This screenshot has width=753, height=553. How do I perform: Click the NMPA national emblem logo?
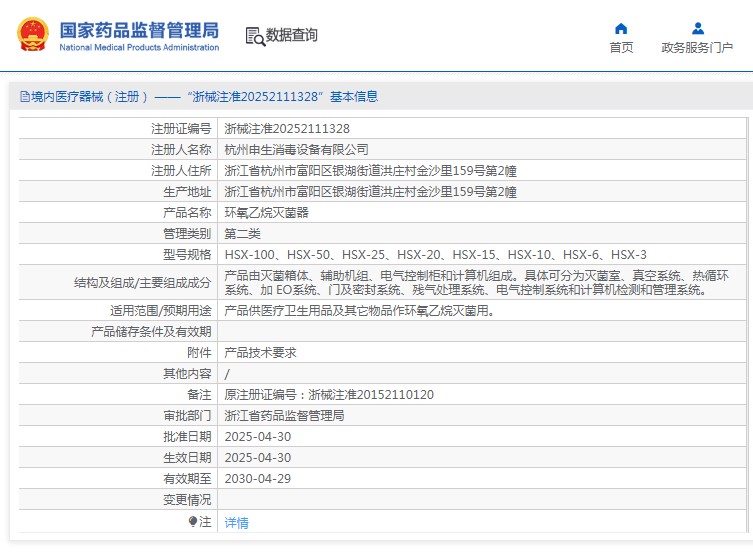[x=33, y=35]
